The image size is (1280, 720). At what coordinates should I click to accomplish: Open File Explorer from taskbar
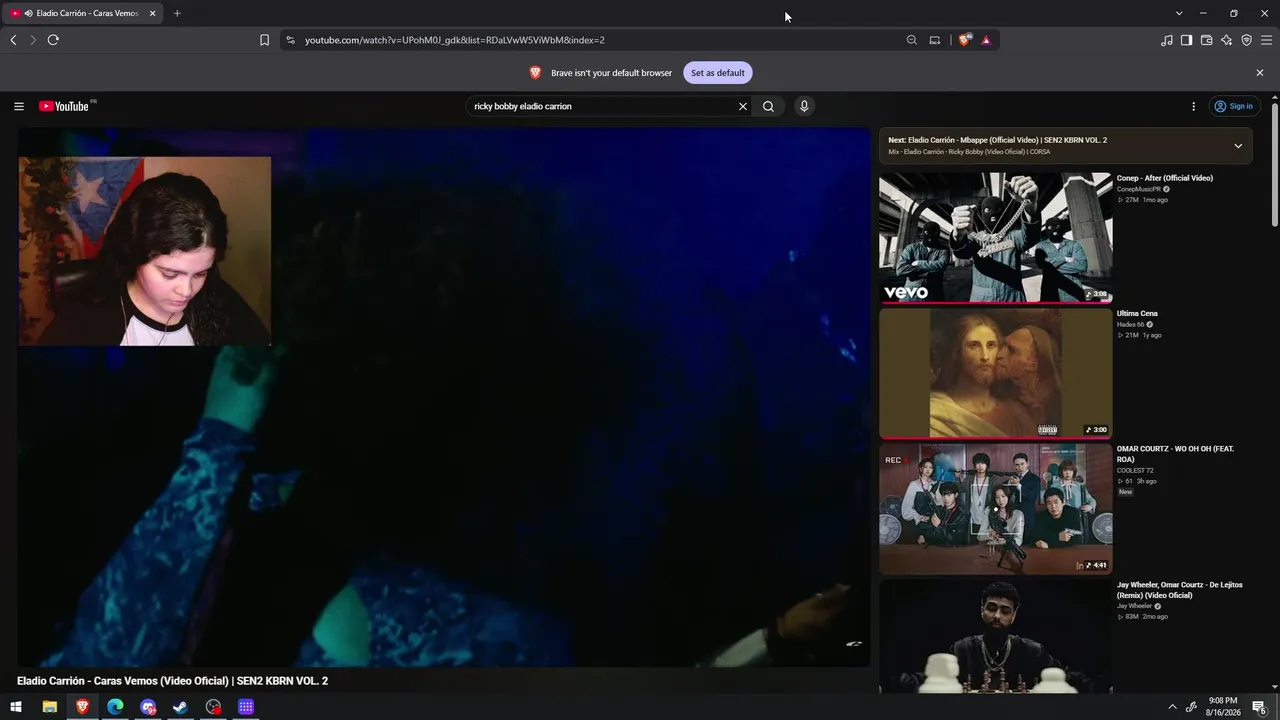[49, 707]
